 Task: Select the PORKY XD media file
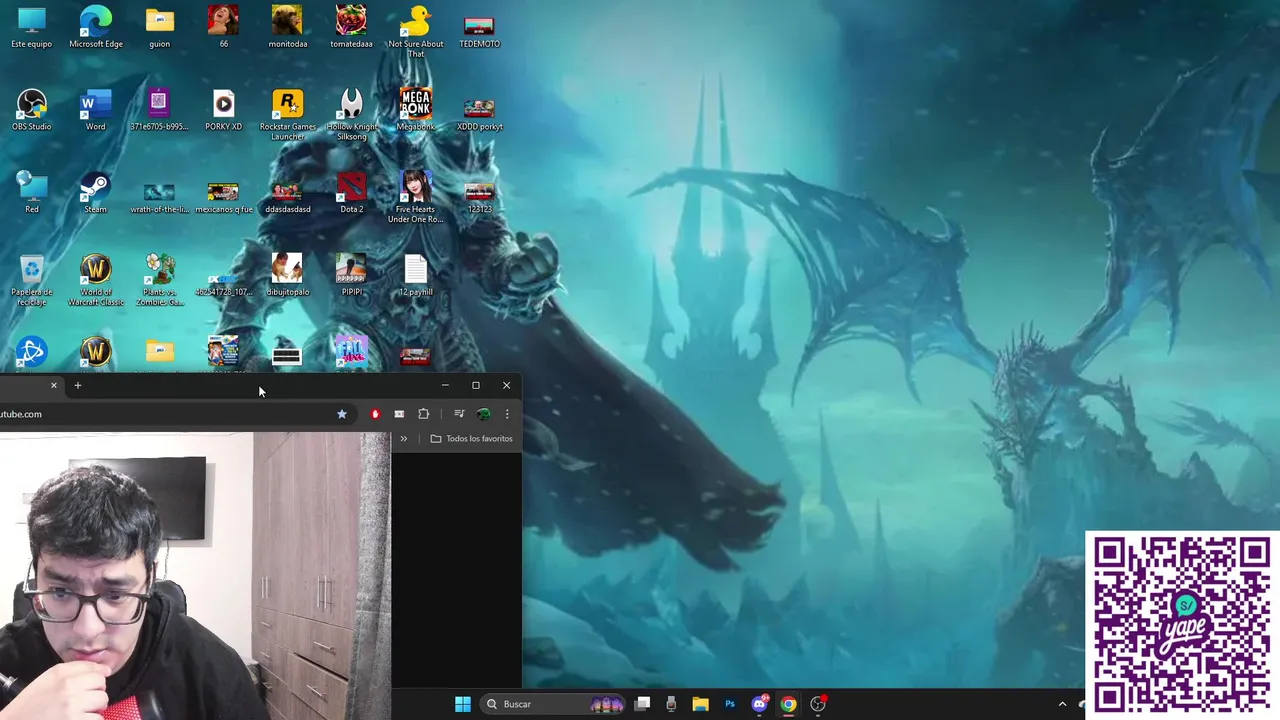(223, 110)
